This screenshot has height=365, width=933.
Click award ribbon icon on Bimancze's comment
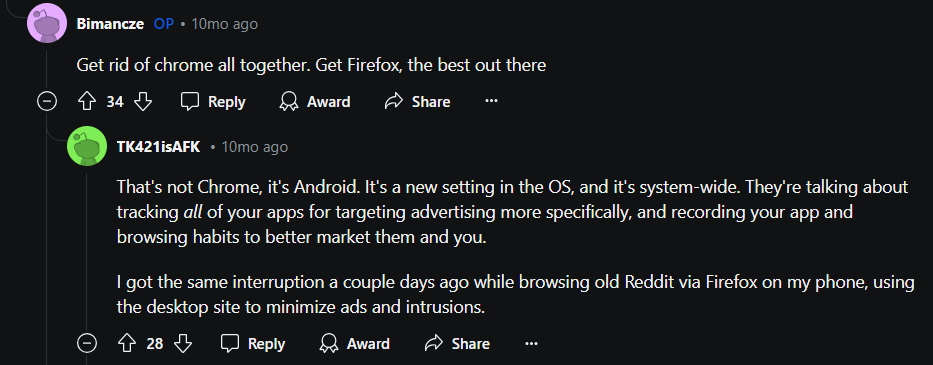click(289, 102)
